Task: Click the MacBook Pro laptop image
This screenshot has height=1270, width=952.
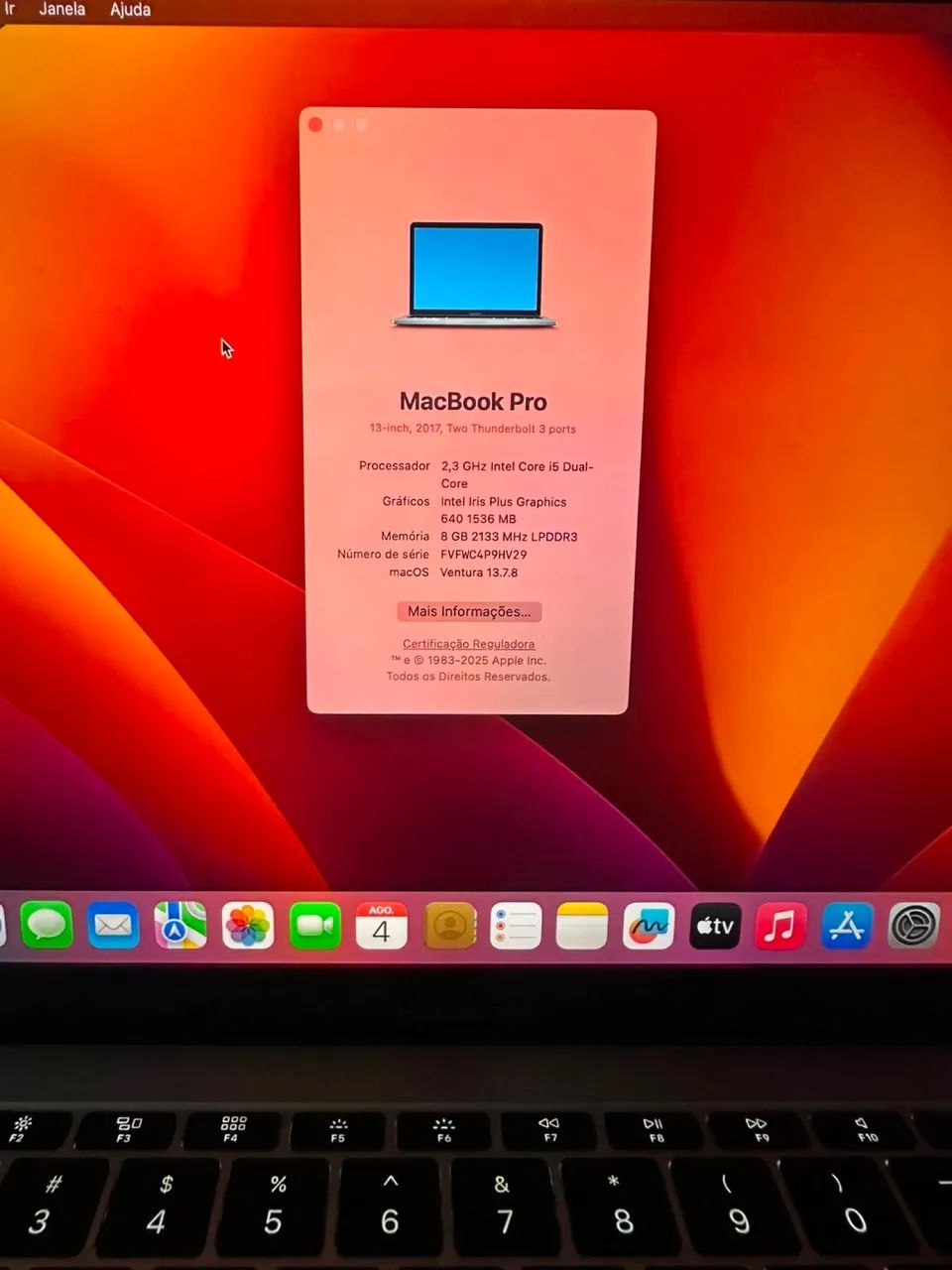Action: [475, 275]
